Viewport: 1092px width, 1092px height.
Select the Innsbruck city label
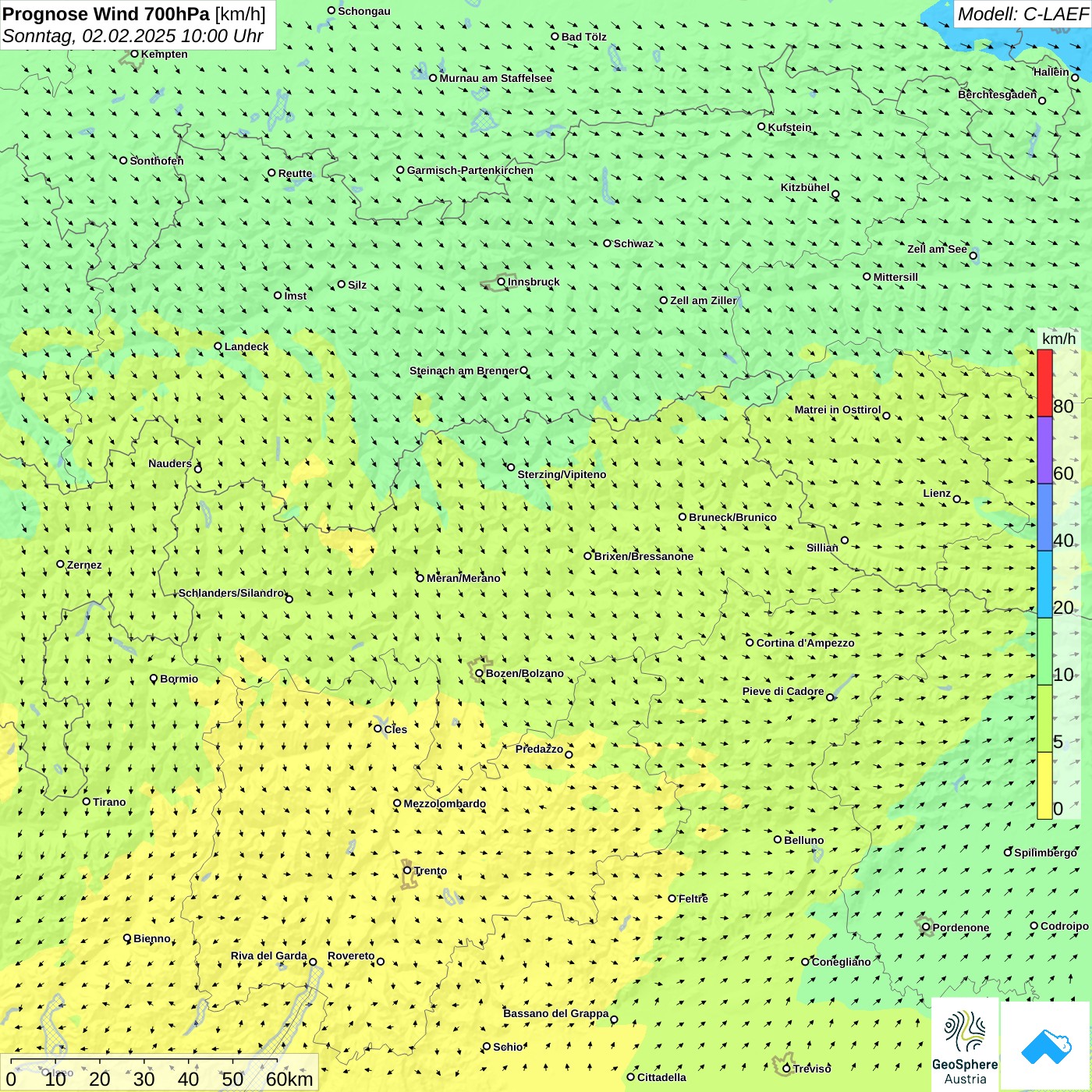click(x=534, y=282)
